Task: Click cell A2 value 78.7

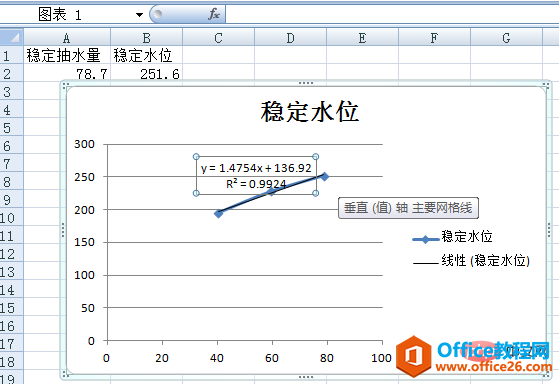Action: pyautogui.click(x=67, y=73)
